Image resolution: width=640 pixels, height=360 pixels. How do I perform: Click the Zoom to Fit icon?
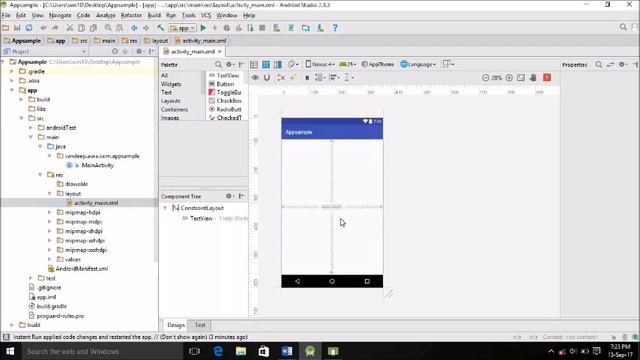(521, 78)
